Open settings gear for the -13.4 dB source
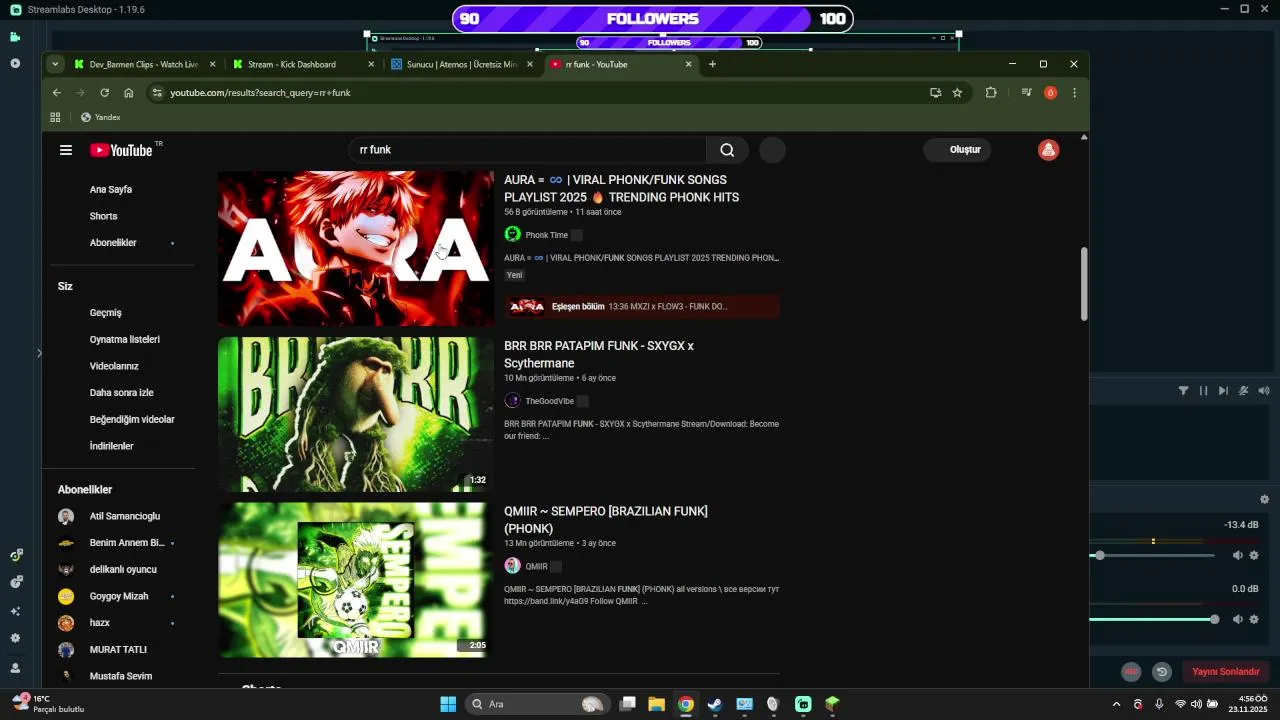Screen dimensions: 1280x720 [1254, 555]
